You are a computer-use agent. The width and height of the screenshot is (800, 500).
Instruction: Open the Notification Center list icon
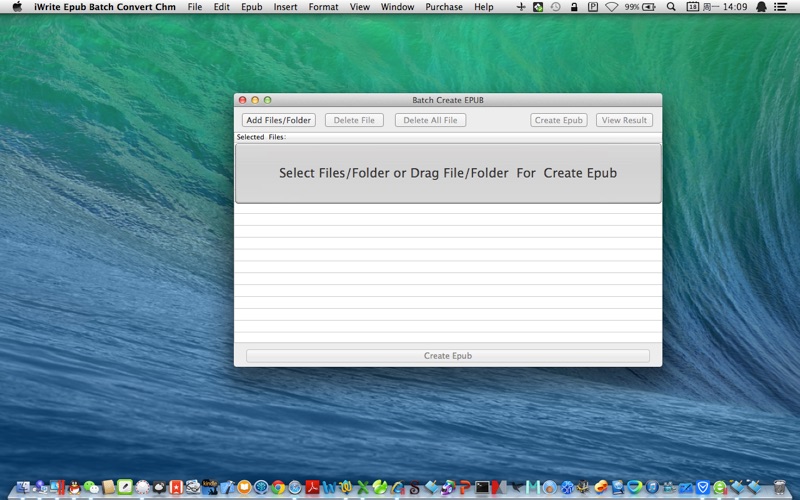780,7
